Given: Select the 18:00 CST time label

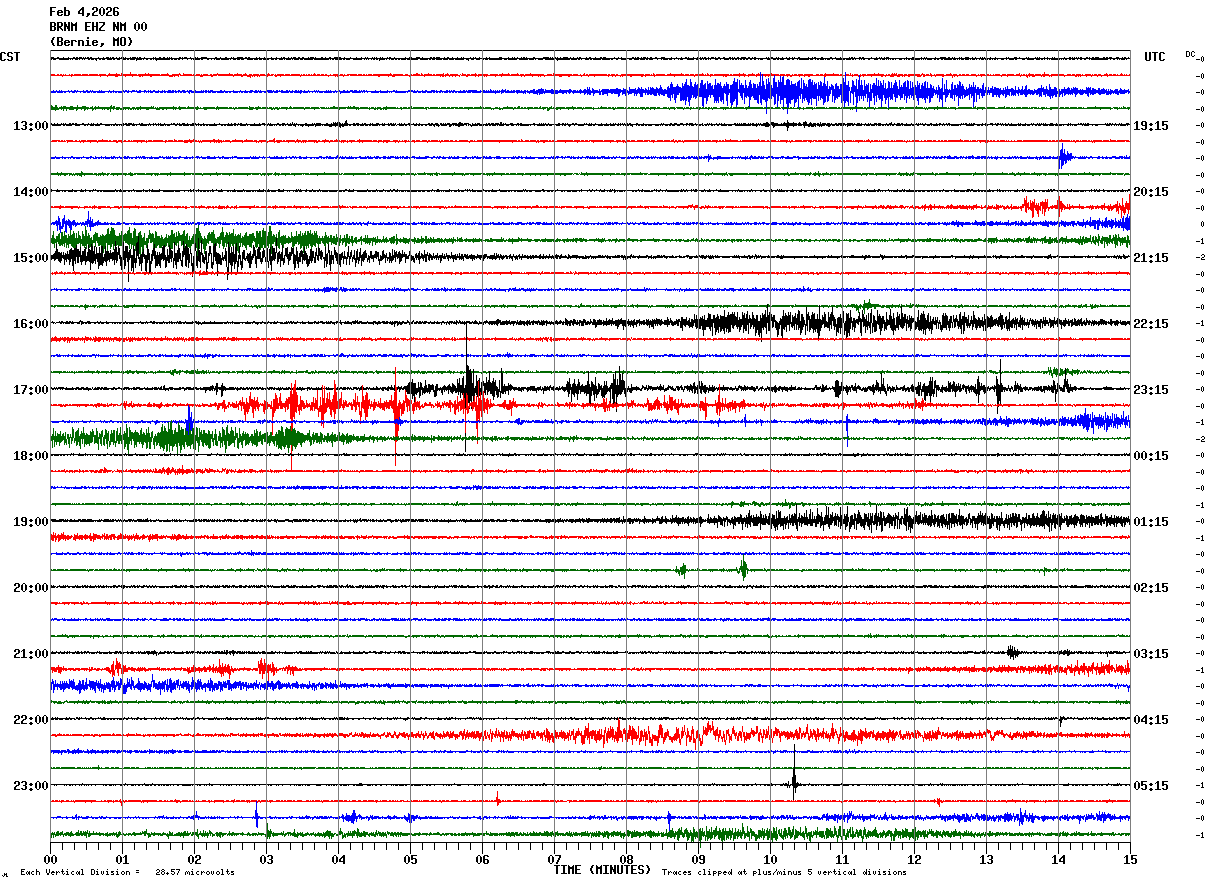Looking at the screenshot, I should coord(30,456).
